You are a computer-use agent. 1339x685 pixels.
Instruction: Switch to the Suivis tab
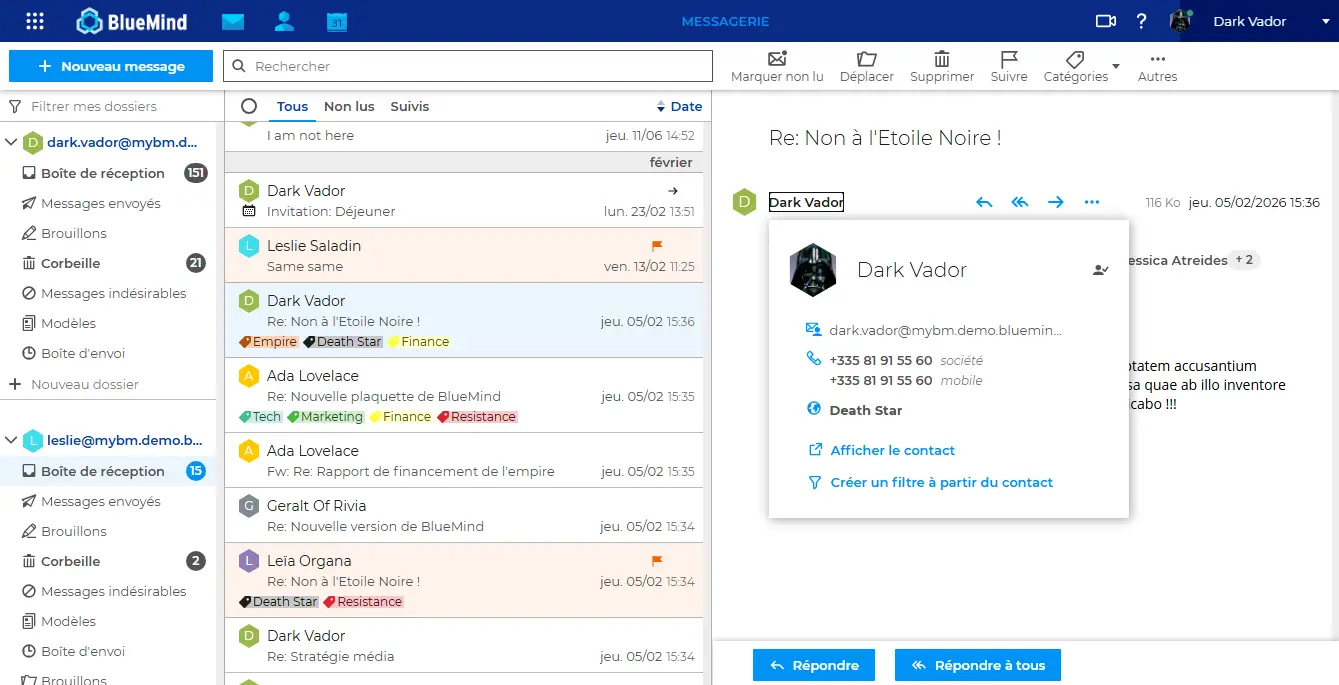[410, 107]
